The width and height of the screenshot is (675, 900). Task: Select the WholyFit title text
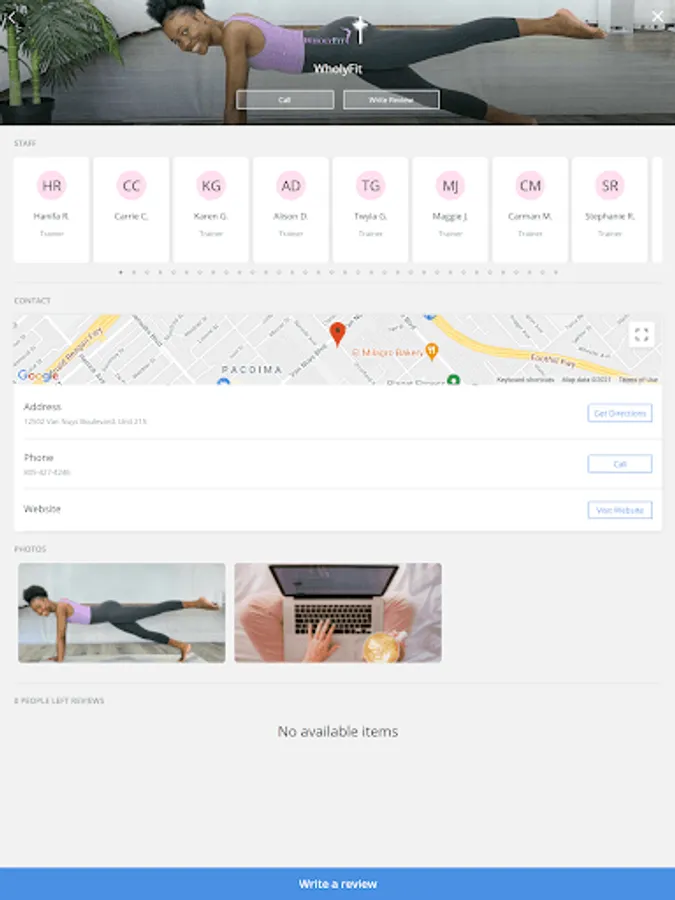pos(338,69)
